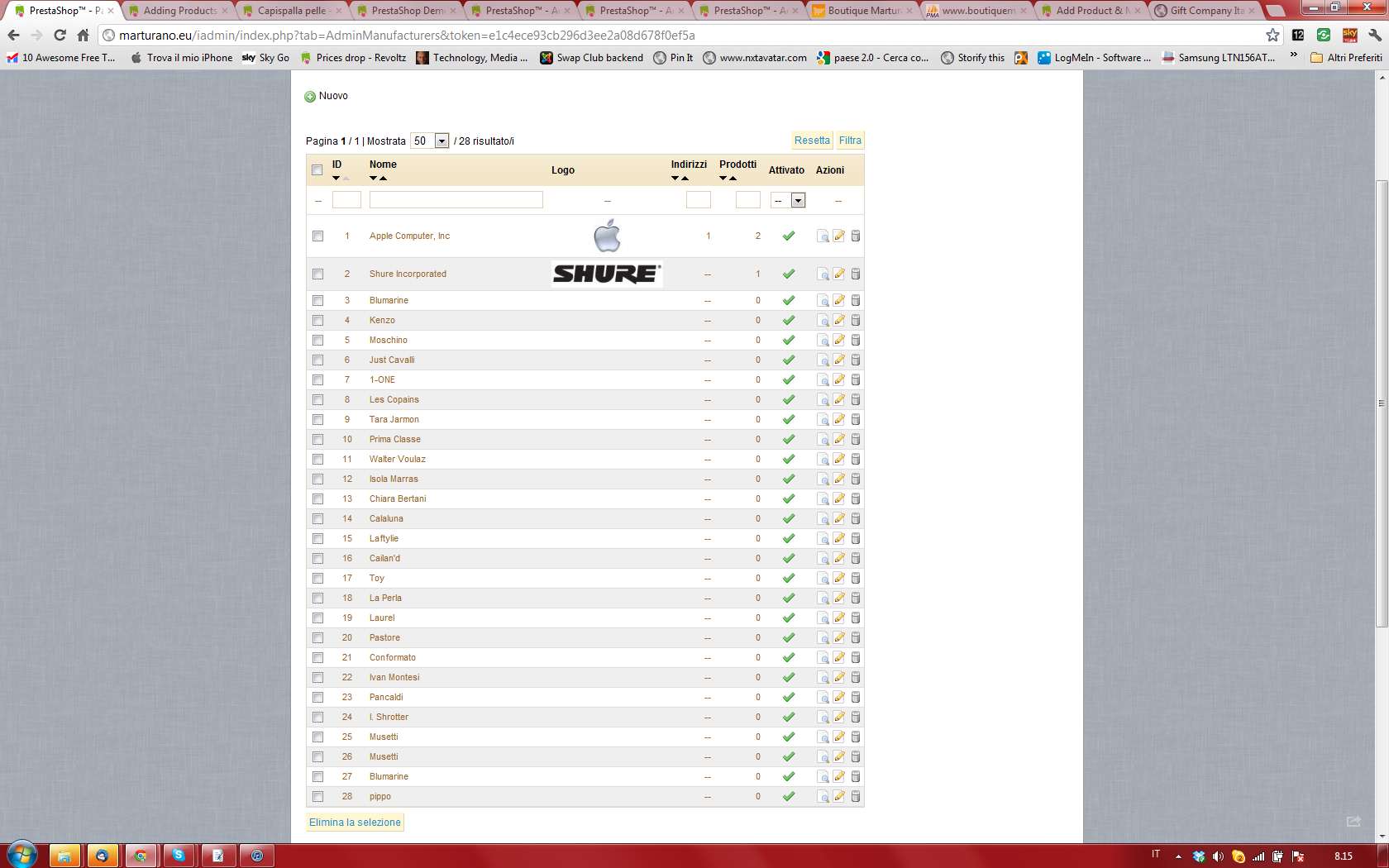
Task: View the Tara Jarmon manufacturer
Action: pos(823,419)
